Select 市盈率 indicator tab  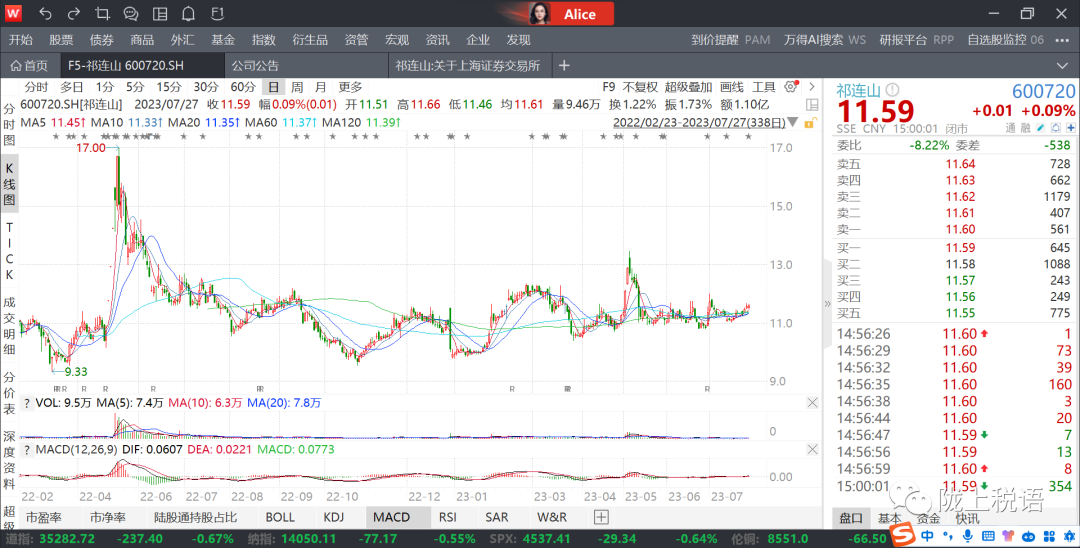point(43,517)
